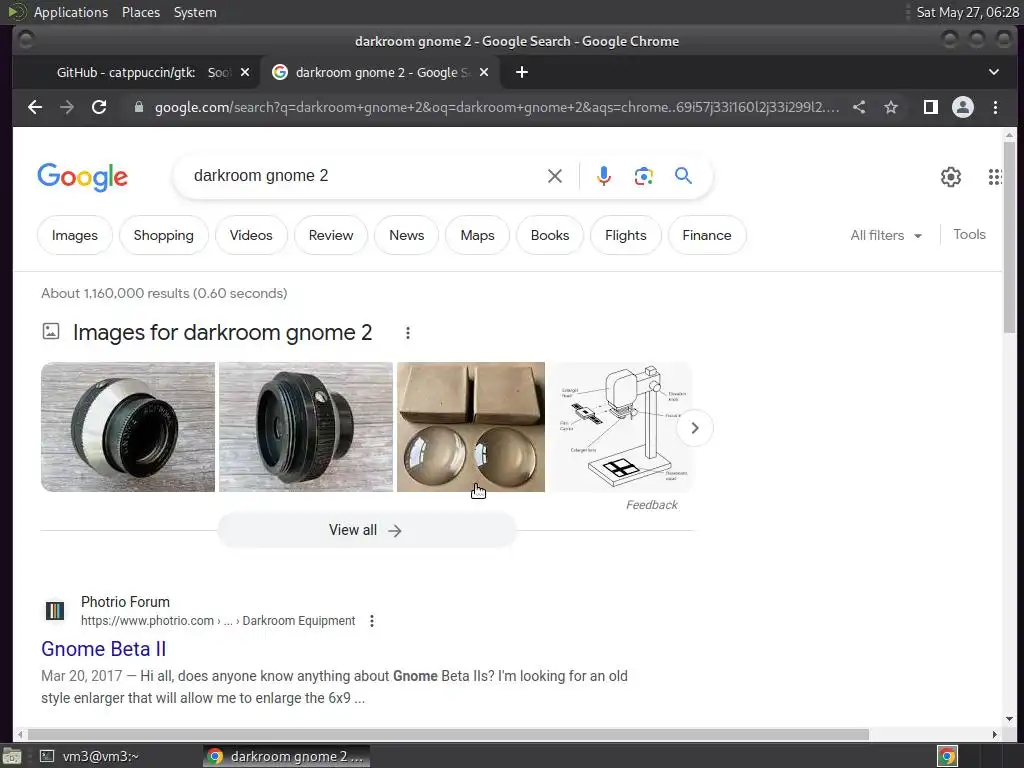
Task: Click the scrollbar down arrow
Action: (1010, 719)
